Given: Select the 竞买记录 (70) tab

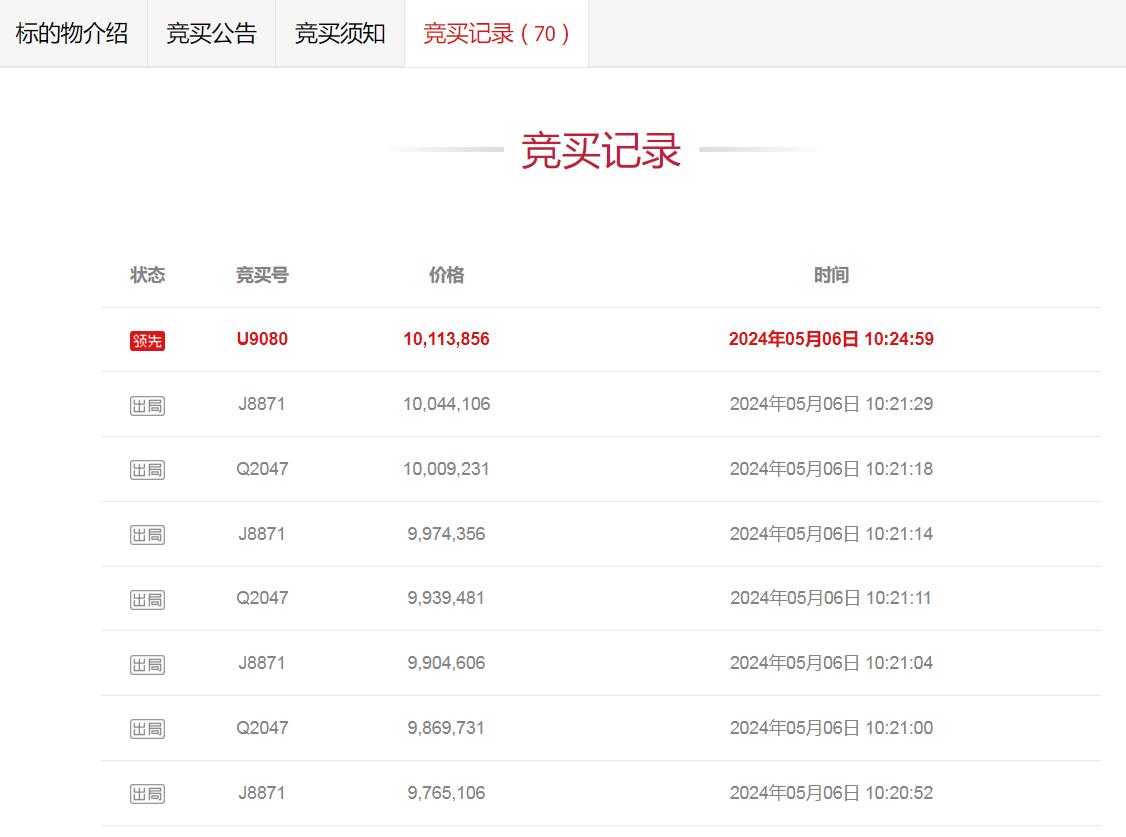Looking at the screenshot, I should coord(496,34).
